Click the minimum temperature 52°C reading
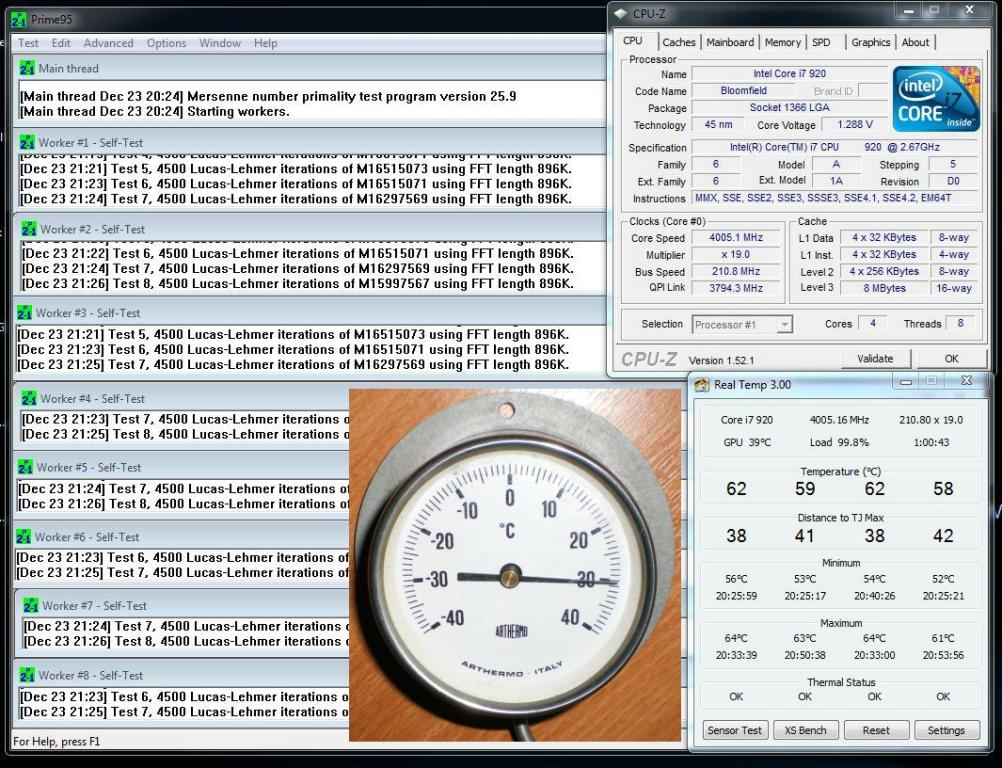This screenshot has height=768, width=1002. coord(943,579)
